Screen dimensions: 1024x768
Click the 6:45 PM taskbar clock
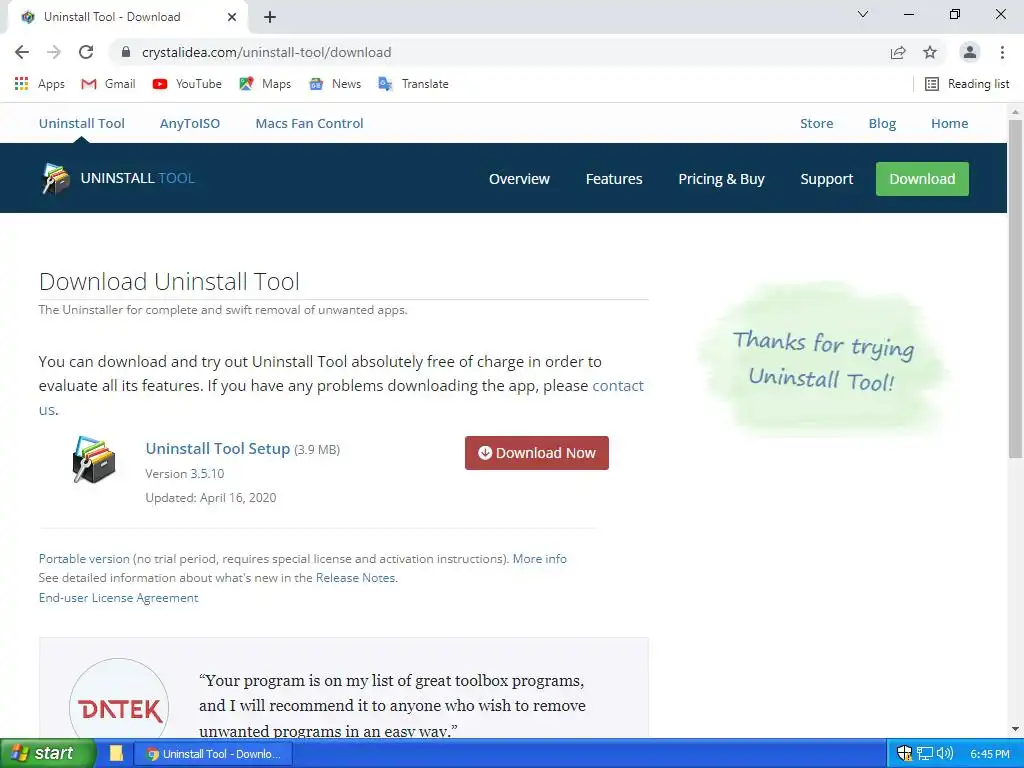990,754
